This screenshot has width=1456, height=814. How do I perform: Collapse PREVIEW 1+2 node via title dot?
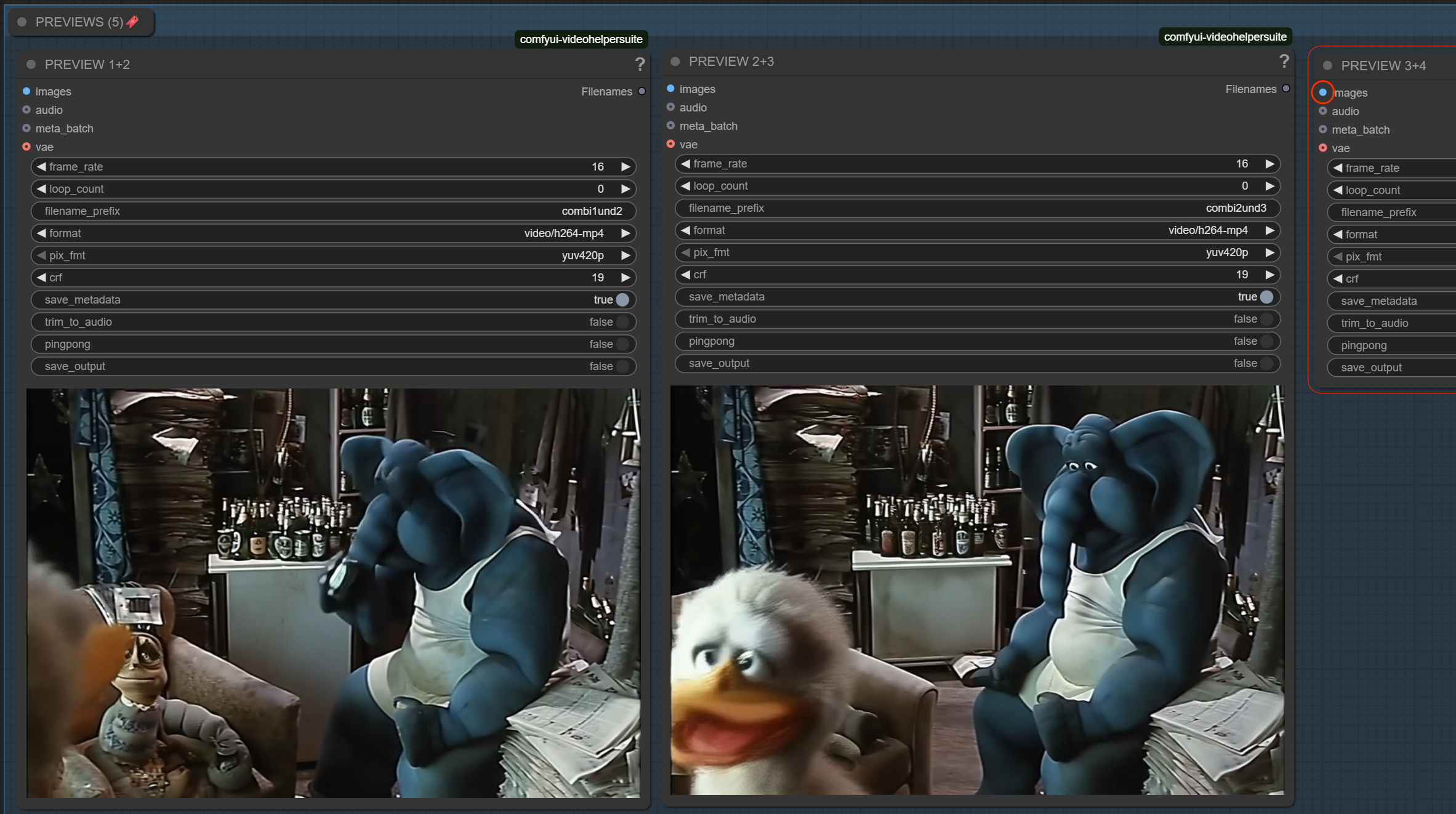pos(31,65)
